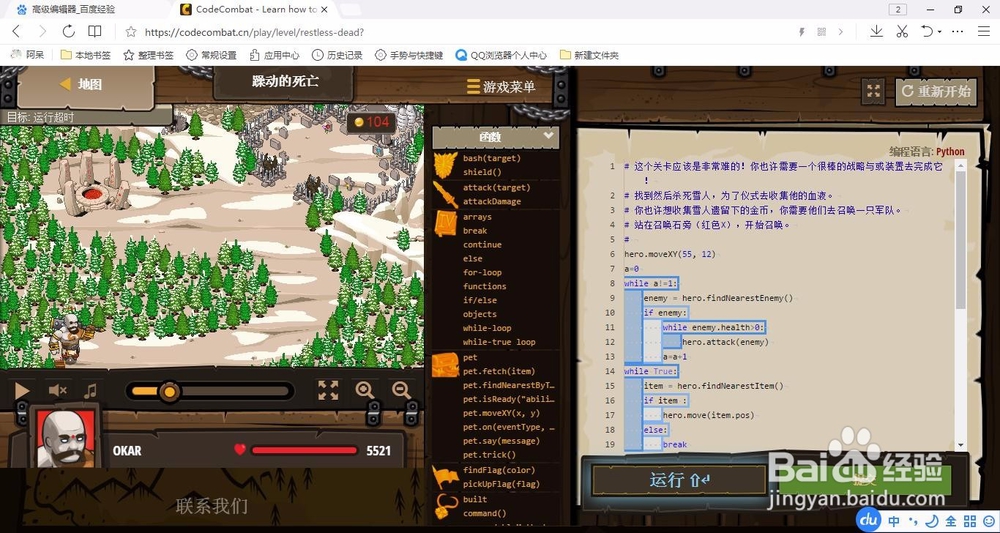The image size is (1000, 533).
Task: Click the shield bash item icon
Action: tap(445, 165)
